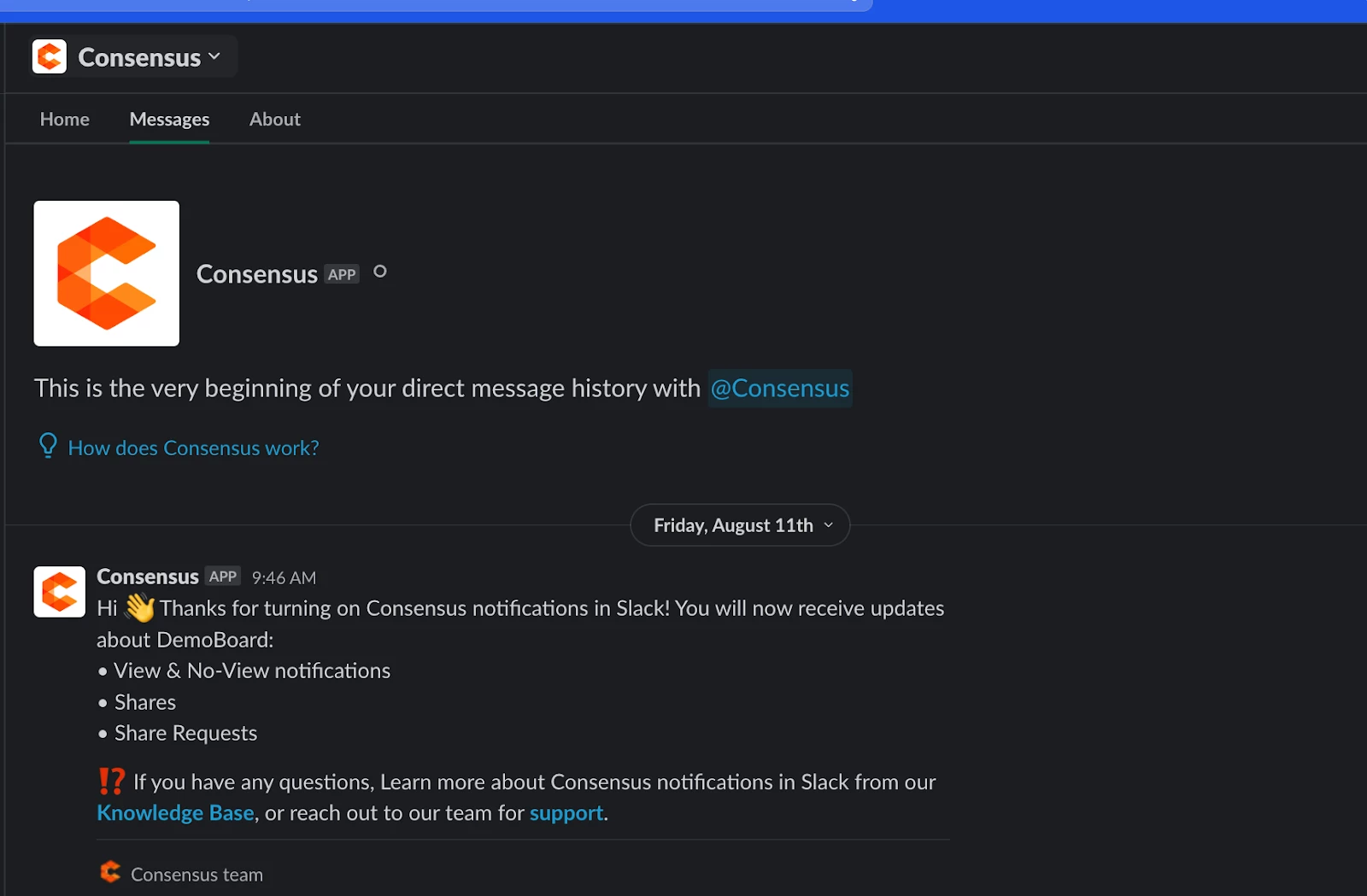Image resolution: width=1367 pixels, height=896 pixels.
Task: Switch to the Home tab
Action: pyautogui.click(x=65, y=120)
